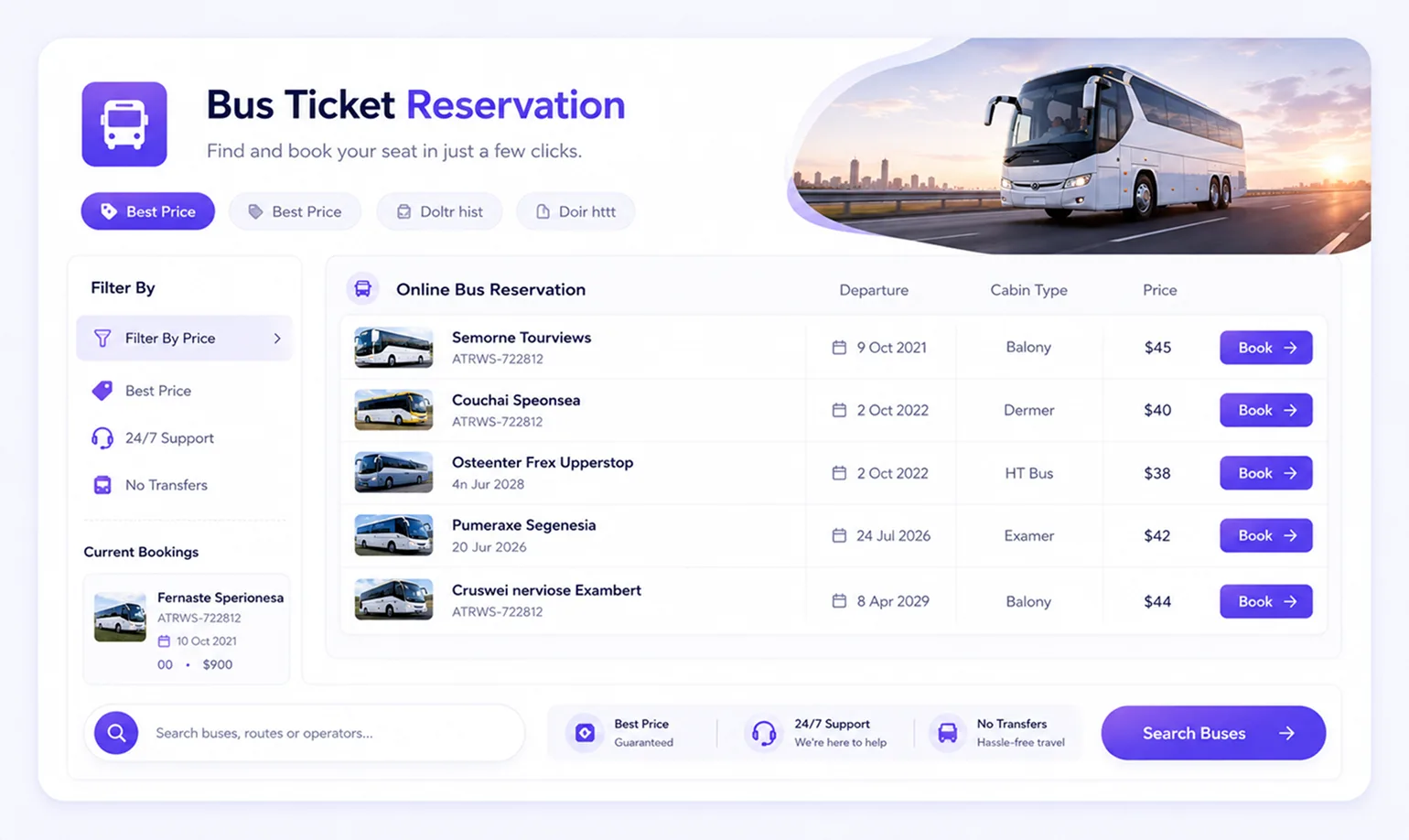This screenshot has width=1409, height=840.
Task: Switch to the Doltr hist tab
Action: click(440, 211)
